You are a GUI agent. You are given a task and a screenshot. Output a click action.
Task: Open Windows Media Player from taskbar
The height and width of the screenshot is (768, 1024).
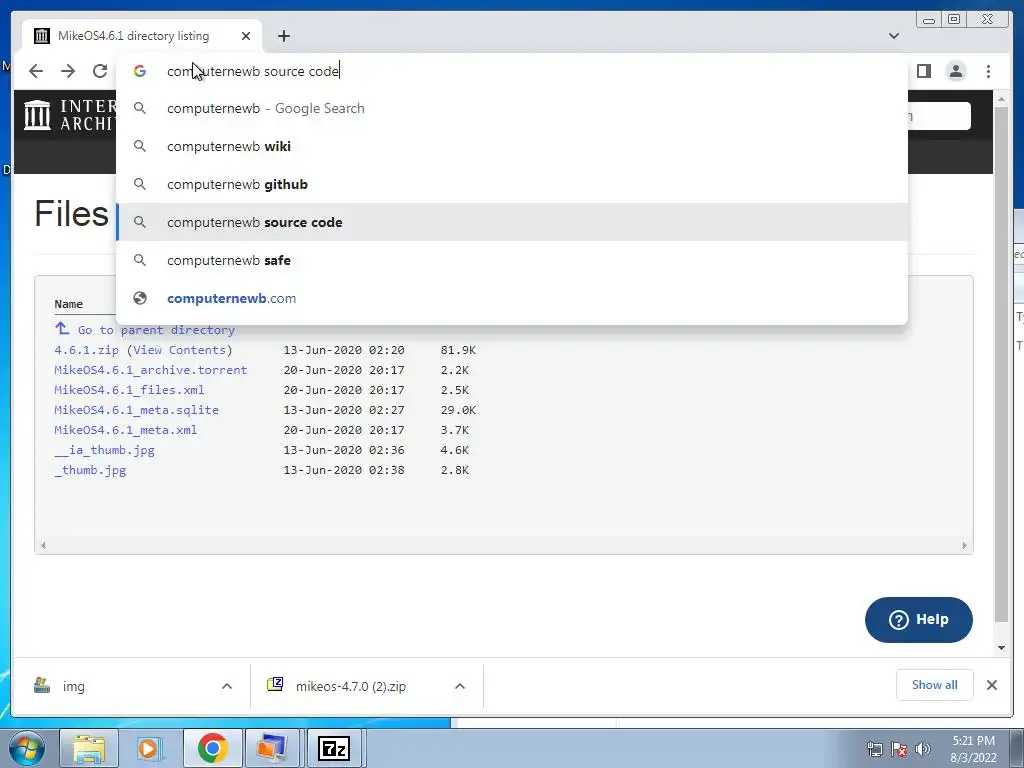[148, 748]
